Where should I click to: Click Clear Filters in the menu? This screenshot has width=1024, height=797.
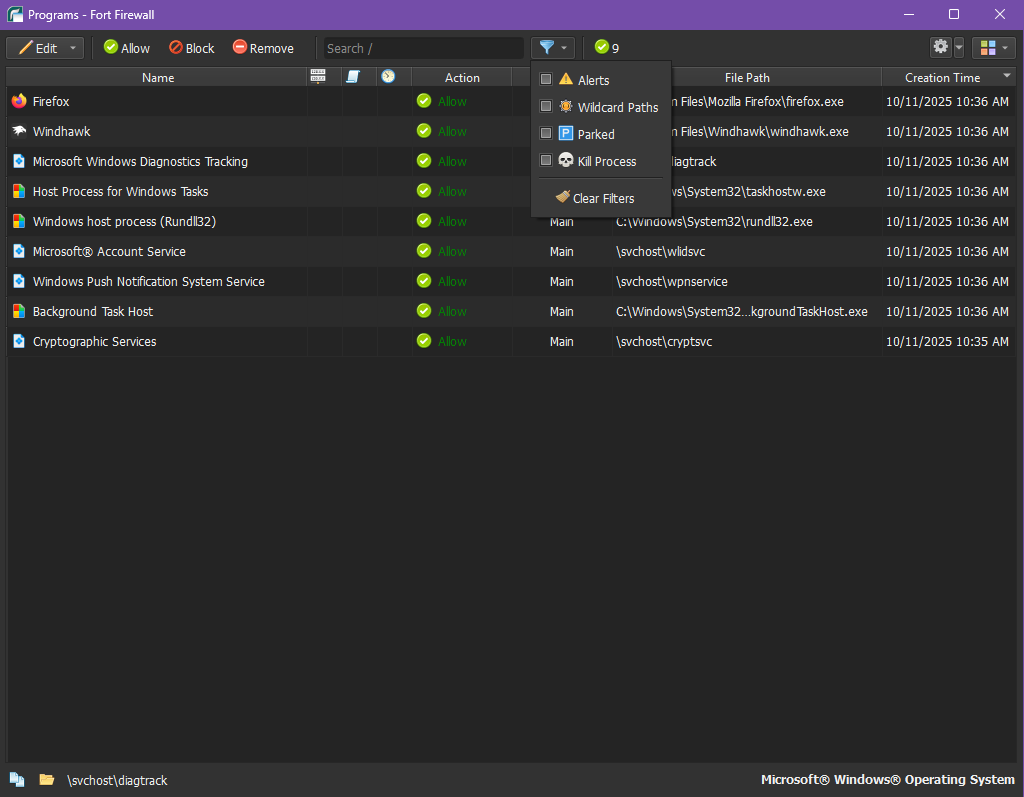[x=601, y=198]
